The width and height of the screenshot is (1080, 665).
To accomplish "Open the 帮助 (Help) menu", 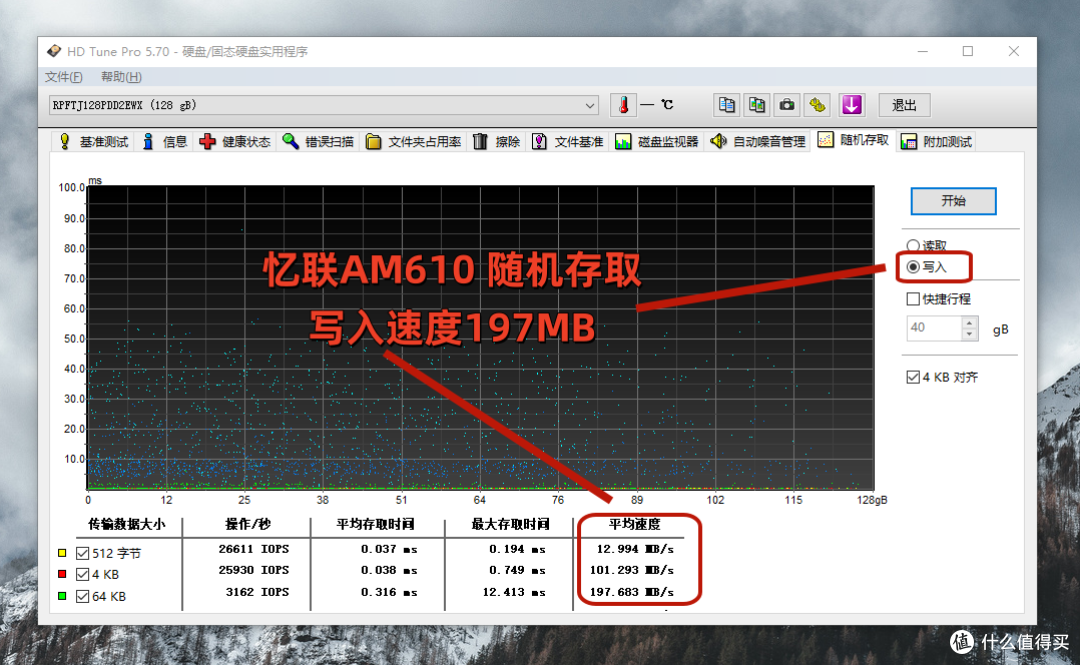I will pyautogui.click(x=120, y=77).
